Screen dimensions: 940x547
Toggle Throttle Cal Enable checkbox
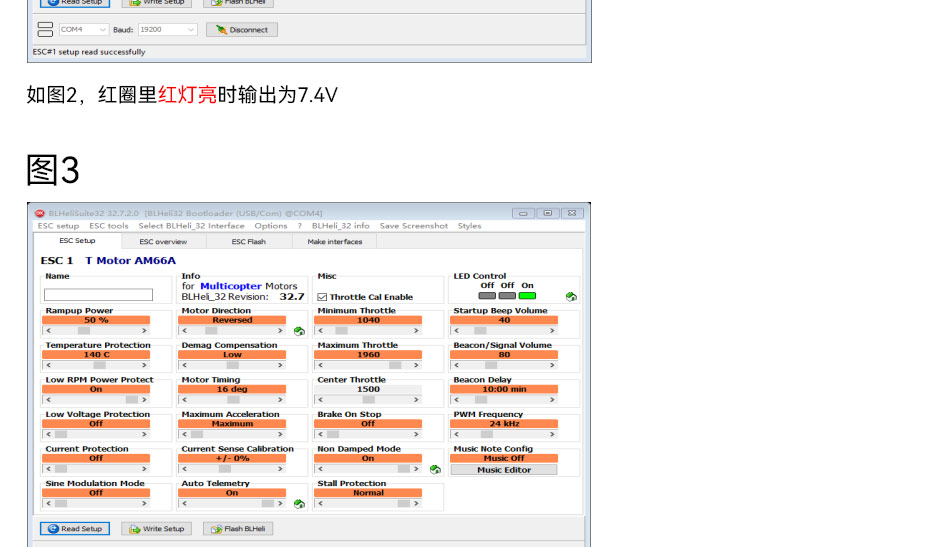point(322,297)
